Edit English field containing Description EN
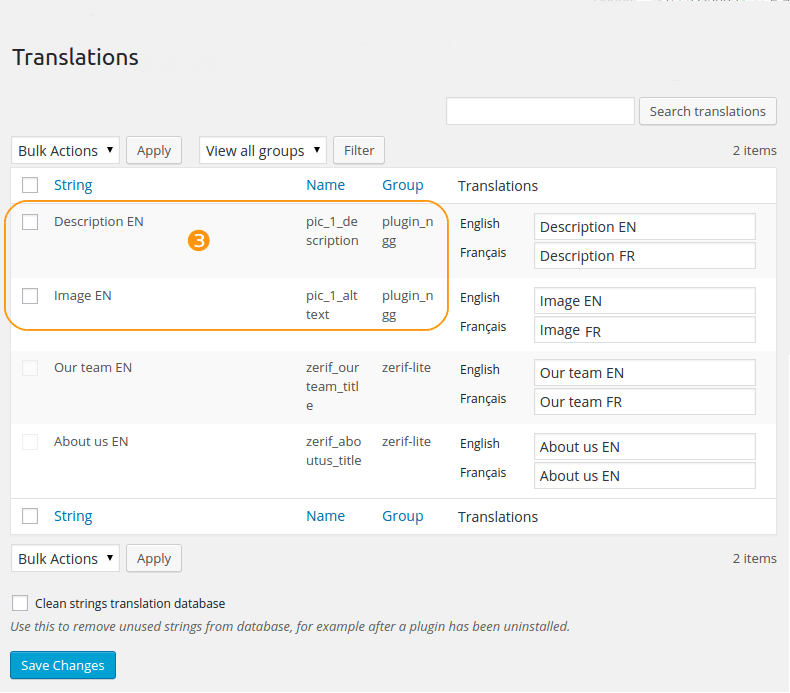Viewport: 790px width, 693px height. click(x=645, y=227)
